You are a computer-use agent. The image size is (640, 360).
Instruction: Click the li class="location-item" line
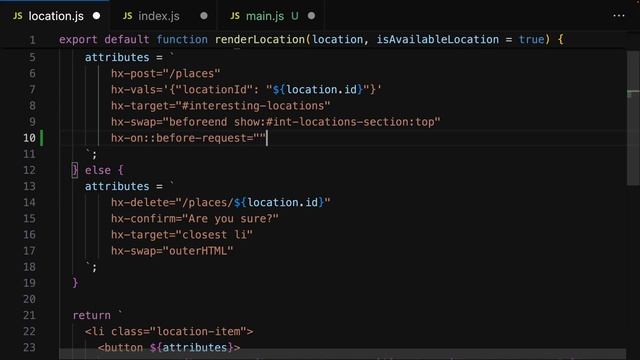click(169, 331)
